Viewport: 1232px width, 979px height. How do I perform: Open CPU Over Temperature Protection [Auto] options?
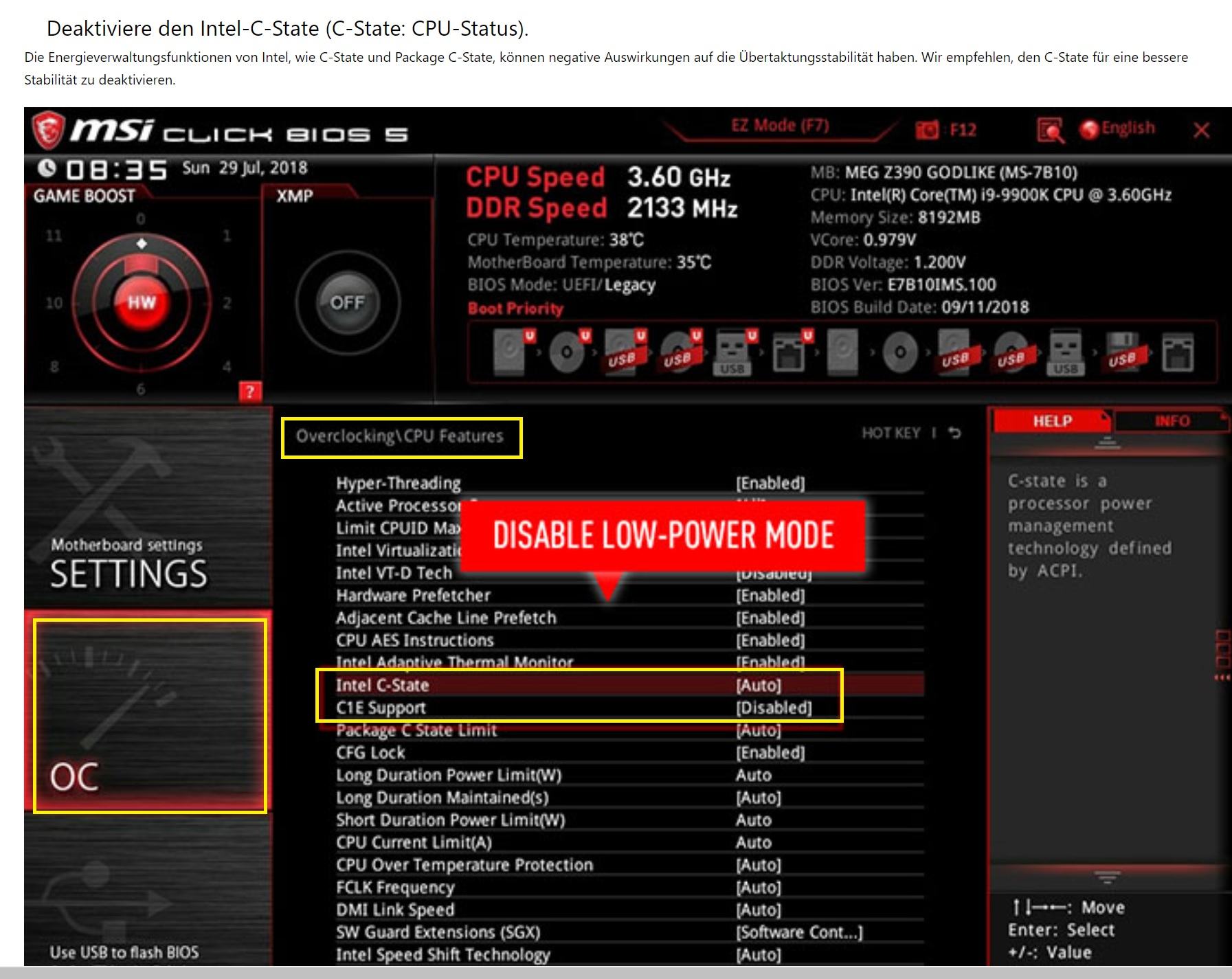click(759, 865)
